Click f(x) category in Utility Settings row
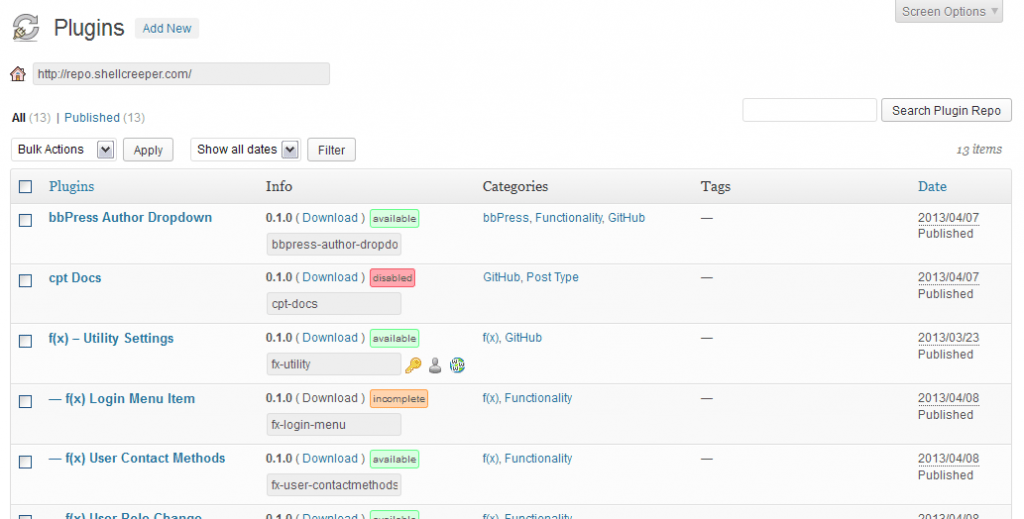The image size is (1024, 519). click(490, 338)
